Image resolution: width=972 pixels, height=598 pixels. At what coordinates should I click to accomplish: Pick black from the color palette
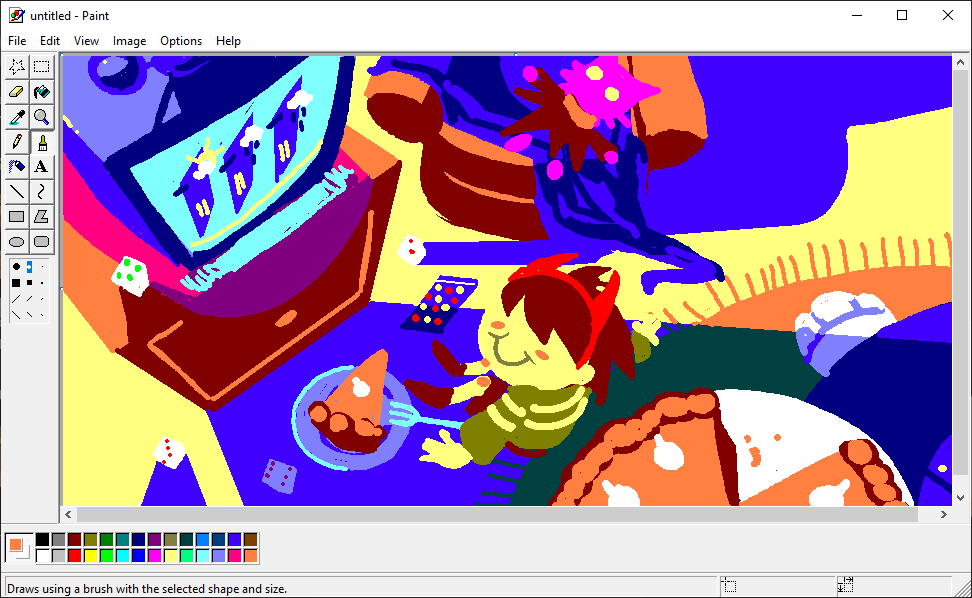[42, 540]
